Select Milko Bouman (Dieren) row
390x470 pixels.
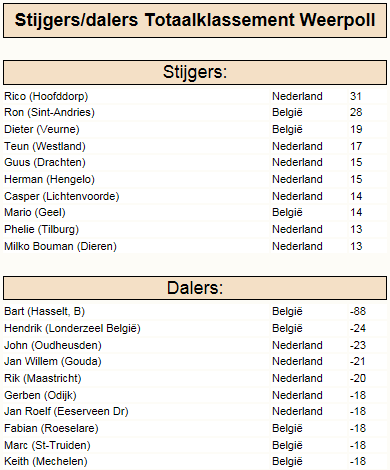coord(195,246)
